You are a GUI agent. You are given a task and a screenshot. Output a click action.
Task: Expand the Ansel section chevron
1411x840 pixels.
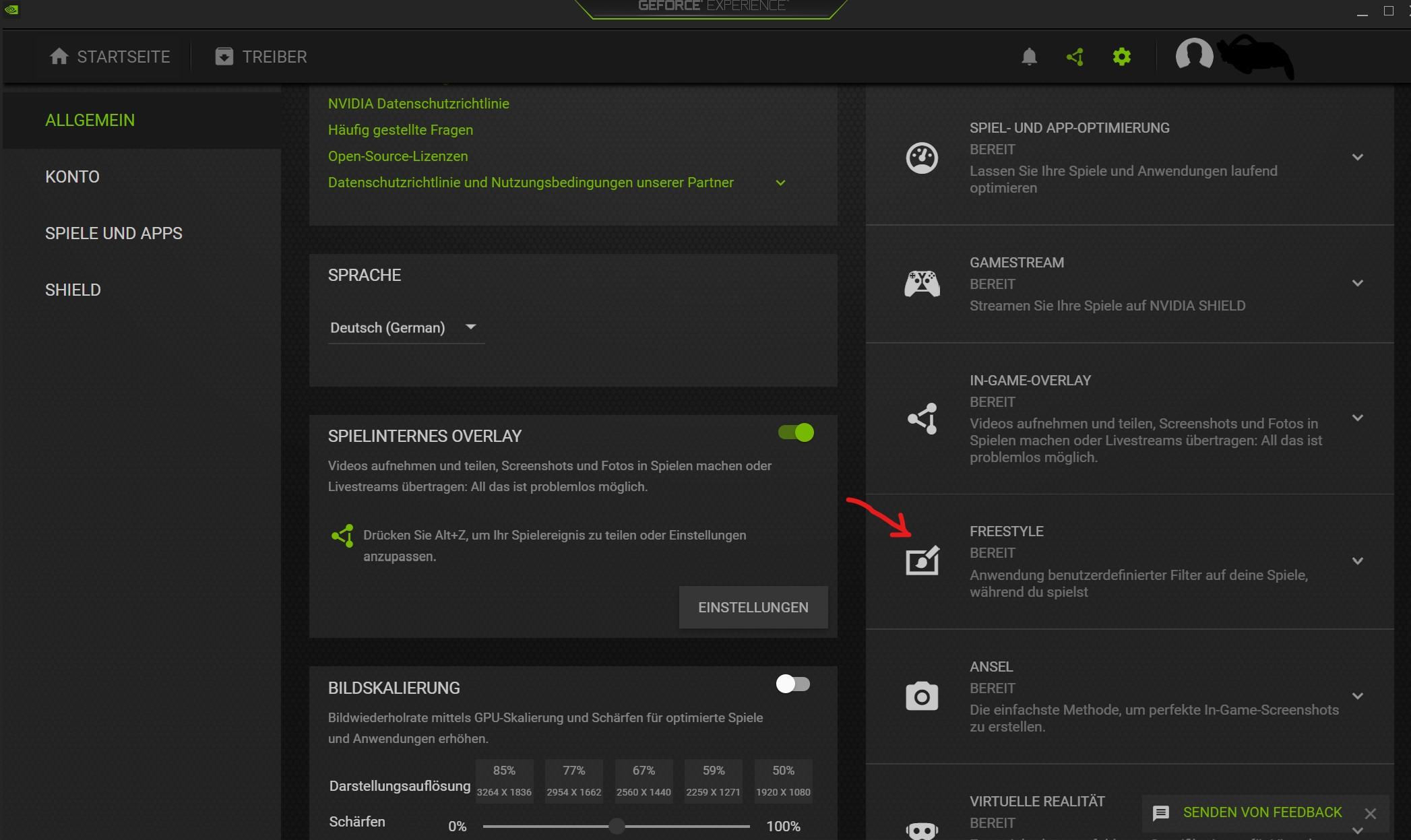1358,696
